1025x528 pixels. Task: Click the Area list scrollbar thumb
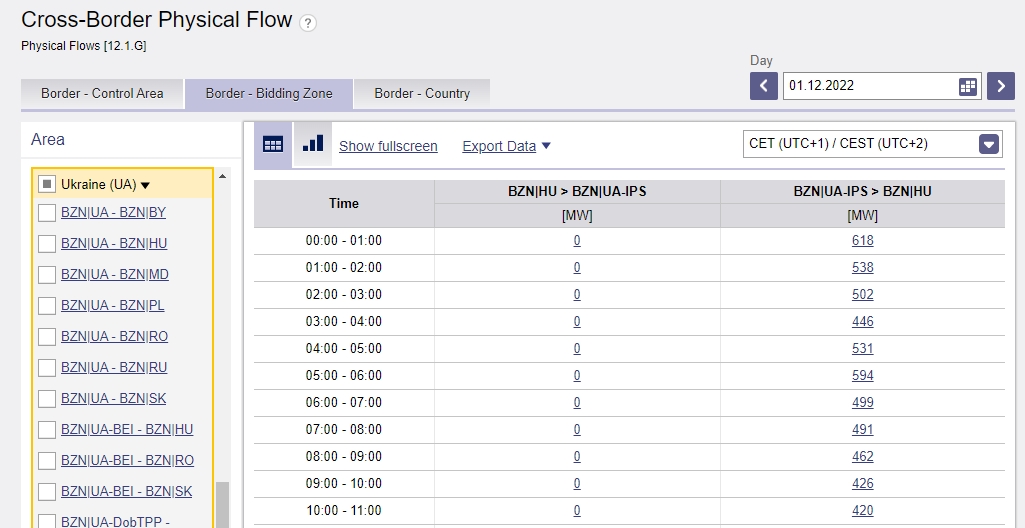(x=222, y=504)
